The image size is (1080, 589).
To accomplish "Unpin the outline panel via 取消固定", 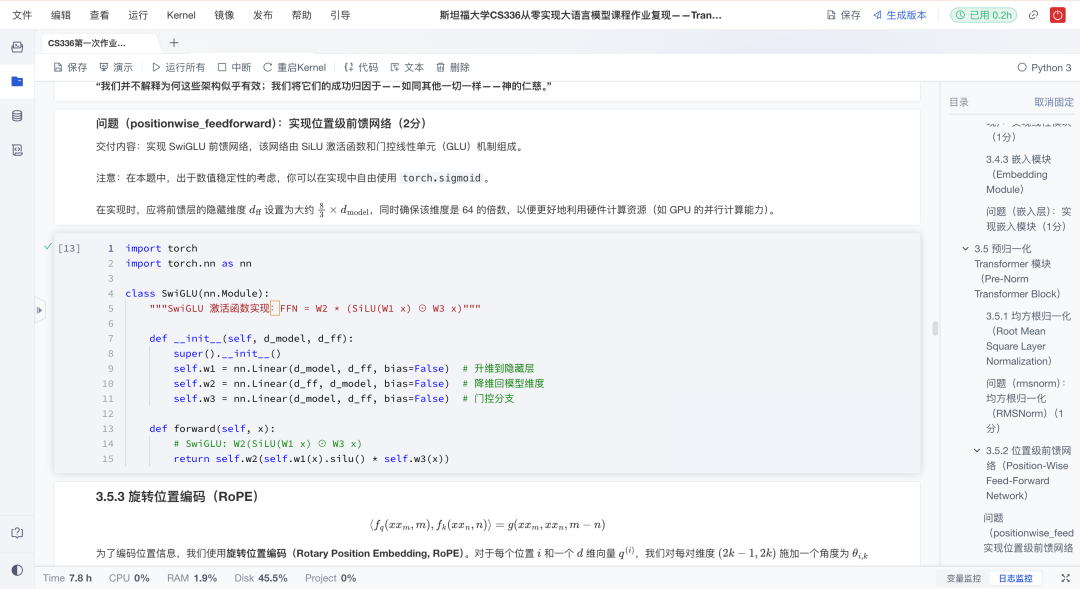I will pyautogui.click(x=1056, y=101).
